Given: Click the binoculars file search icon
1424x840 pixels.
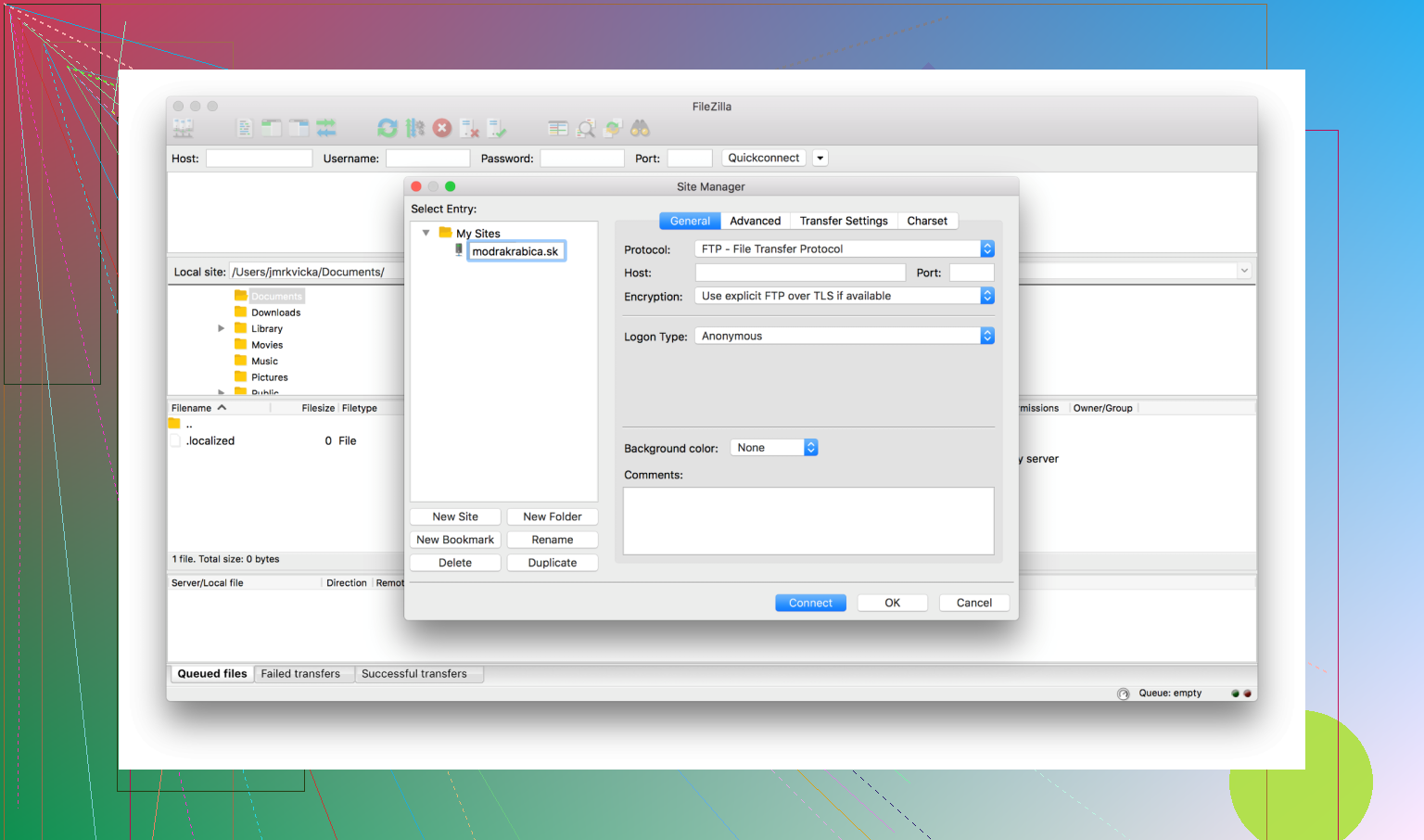Looking at the screenshot, I should tap(640, 129).
